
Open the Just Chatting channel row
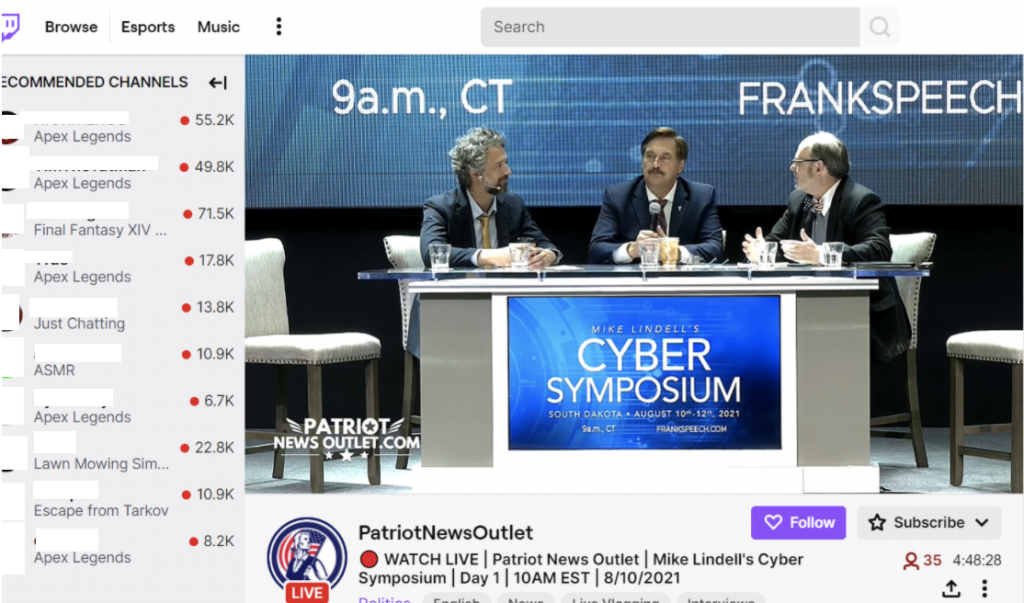point(121,315)
